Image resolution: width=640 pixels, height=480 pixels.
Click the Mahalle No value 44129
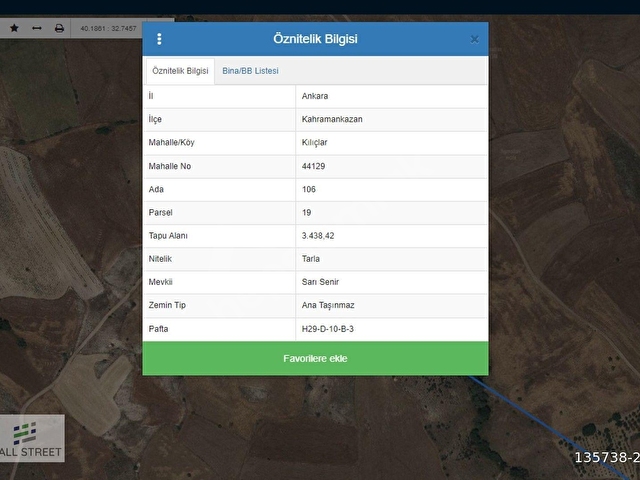click(313, 166)
